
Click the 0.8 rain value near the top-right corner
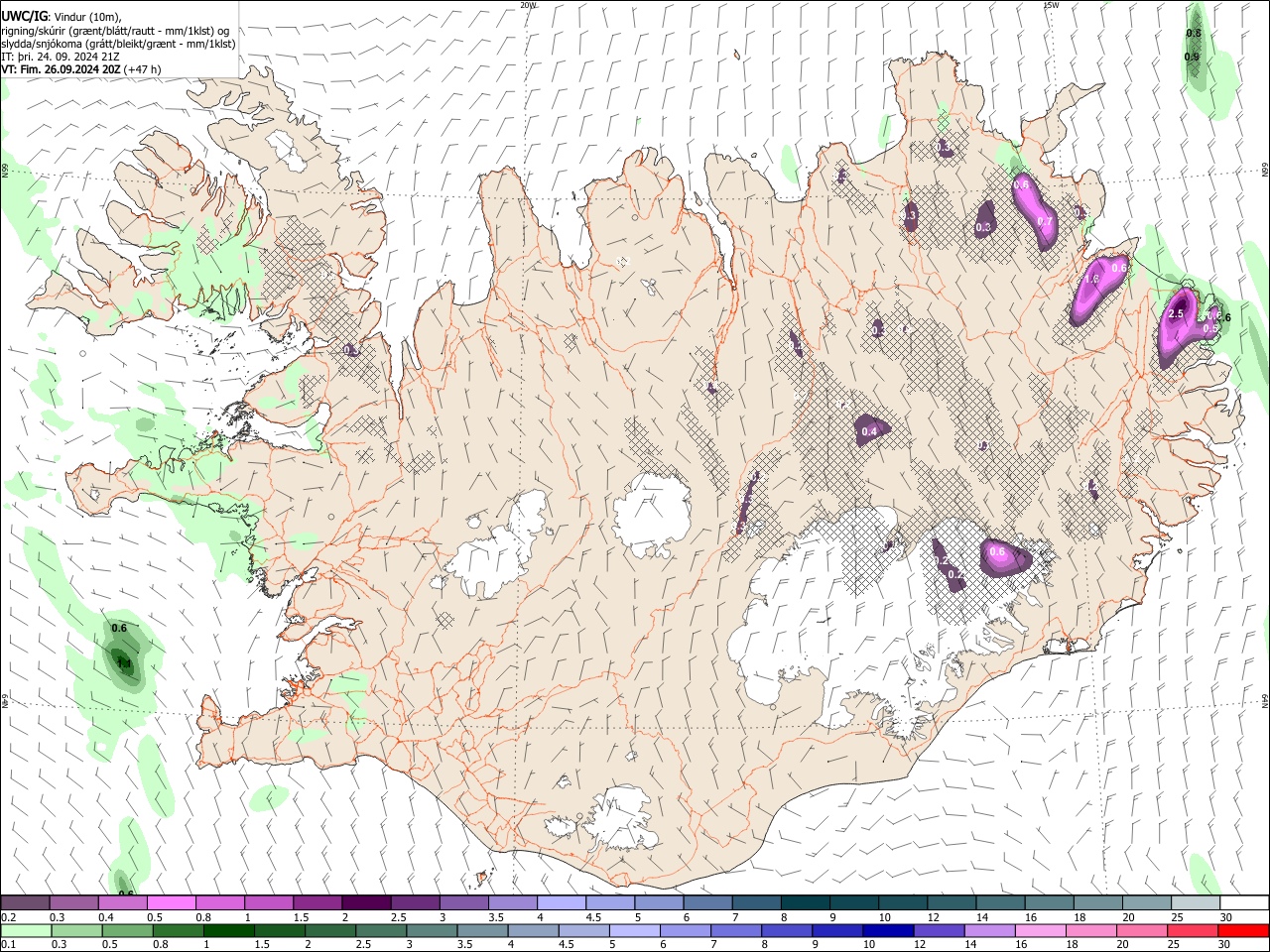click(x=1194, y=34)
